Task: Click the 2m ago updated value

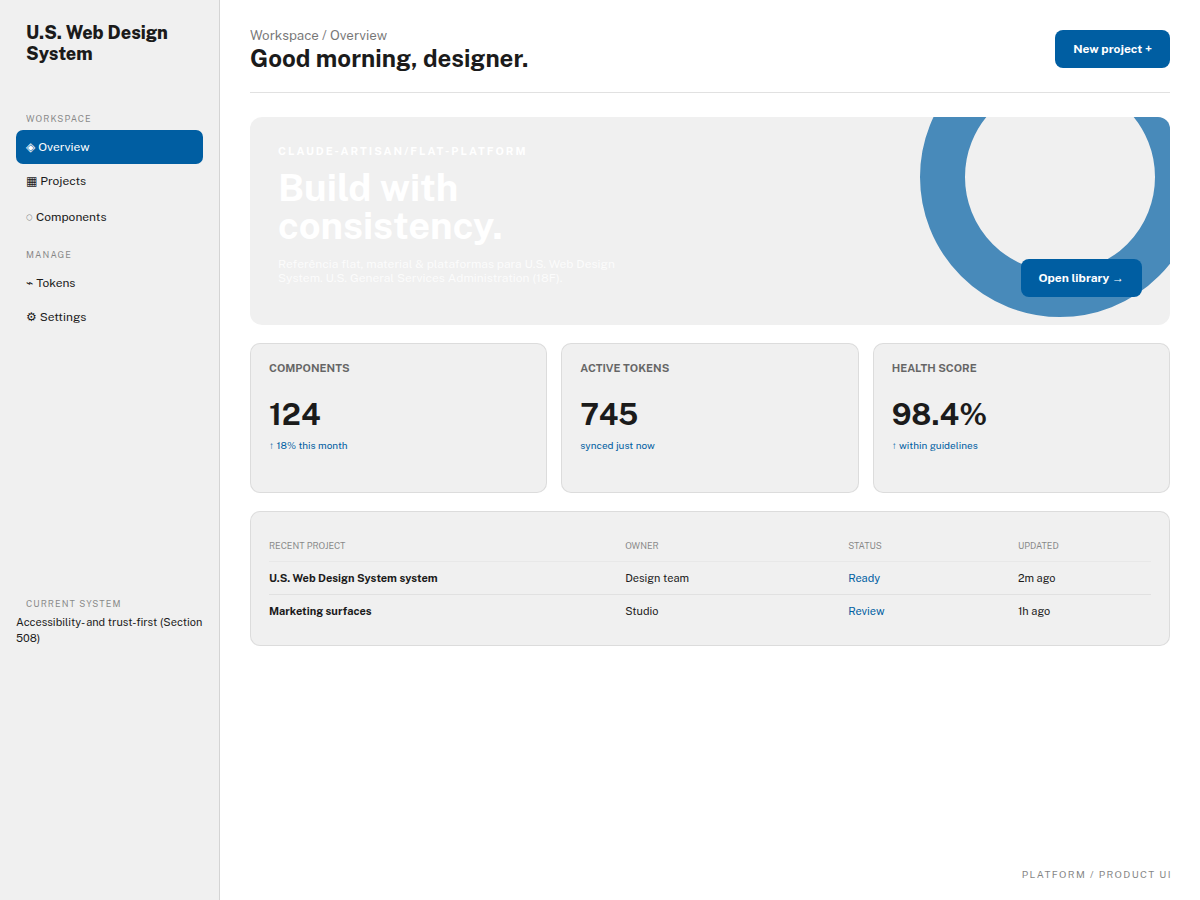Action: [x=1036, y=578]
